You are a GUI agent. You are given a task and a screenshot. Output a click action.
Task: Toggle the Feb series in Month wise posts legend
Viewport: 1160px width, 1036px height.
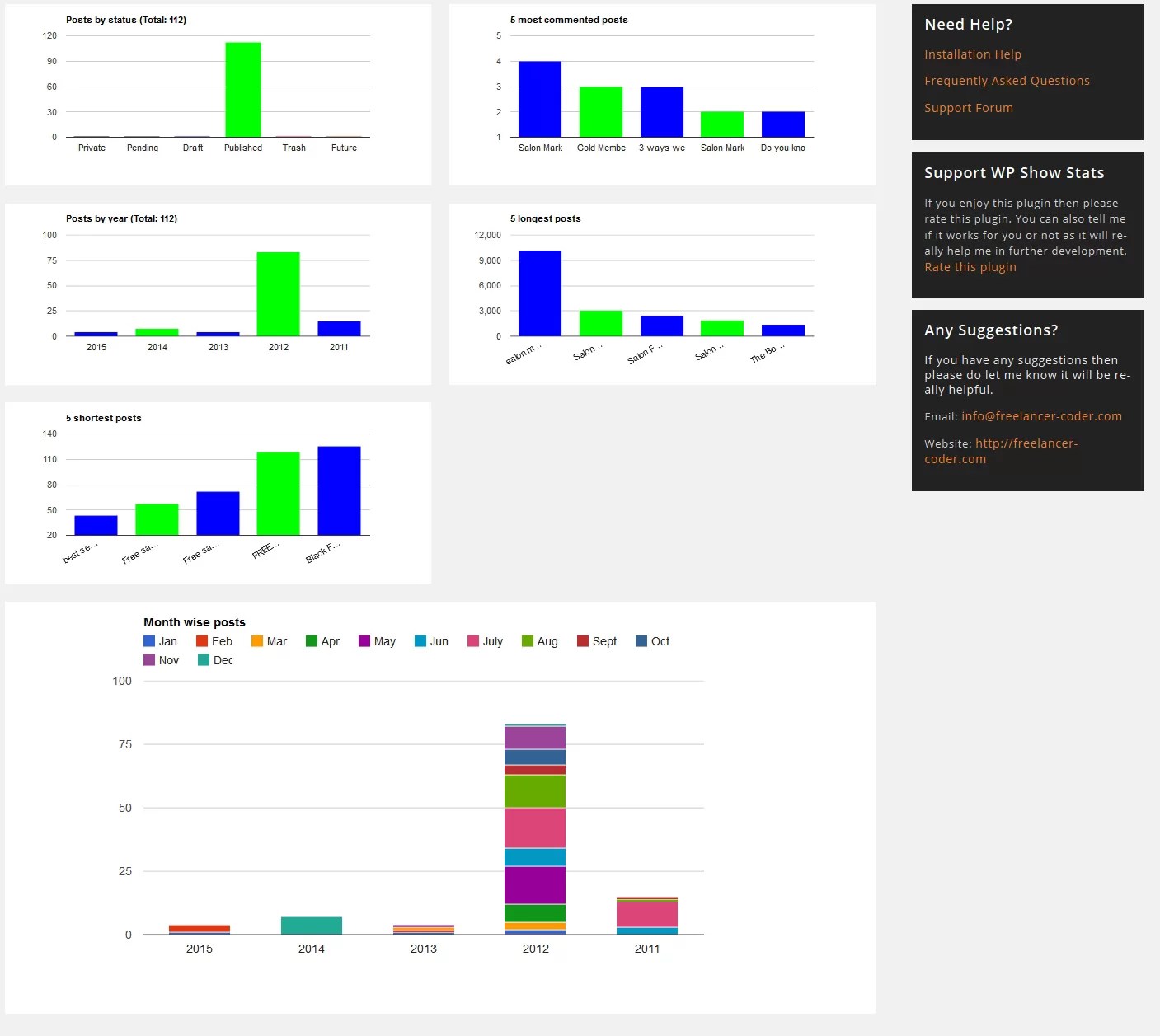click(214, 640)
